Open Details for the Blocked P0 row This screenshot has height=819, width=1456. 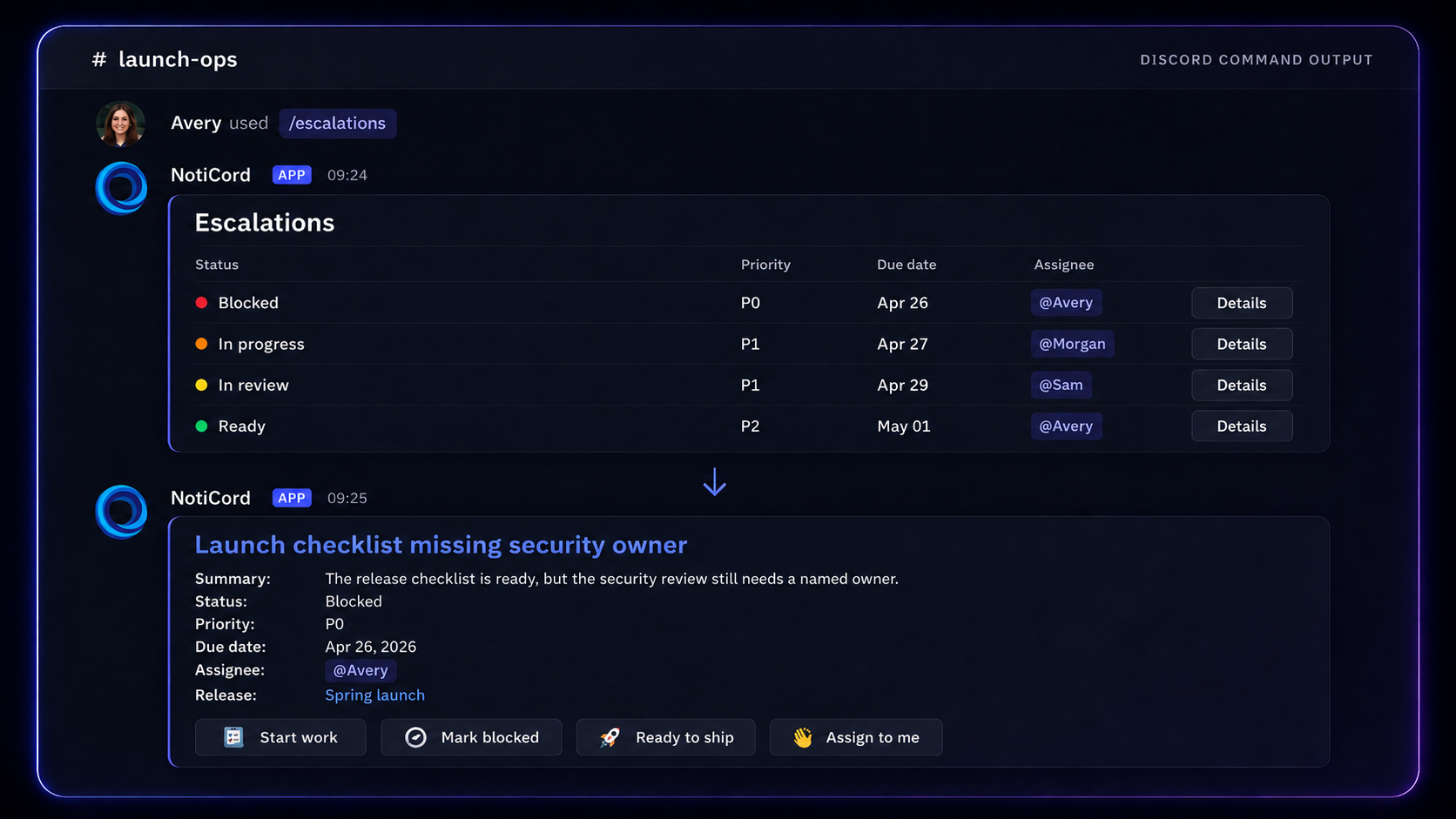[x=1242, y=303]
